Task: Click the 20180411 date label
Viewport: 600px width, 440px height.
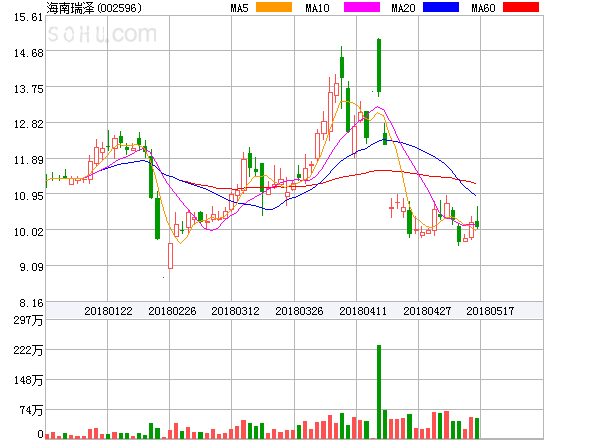Action: (x=363, y=311)
